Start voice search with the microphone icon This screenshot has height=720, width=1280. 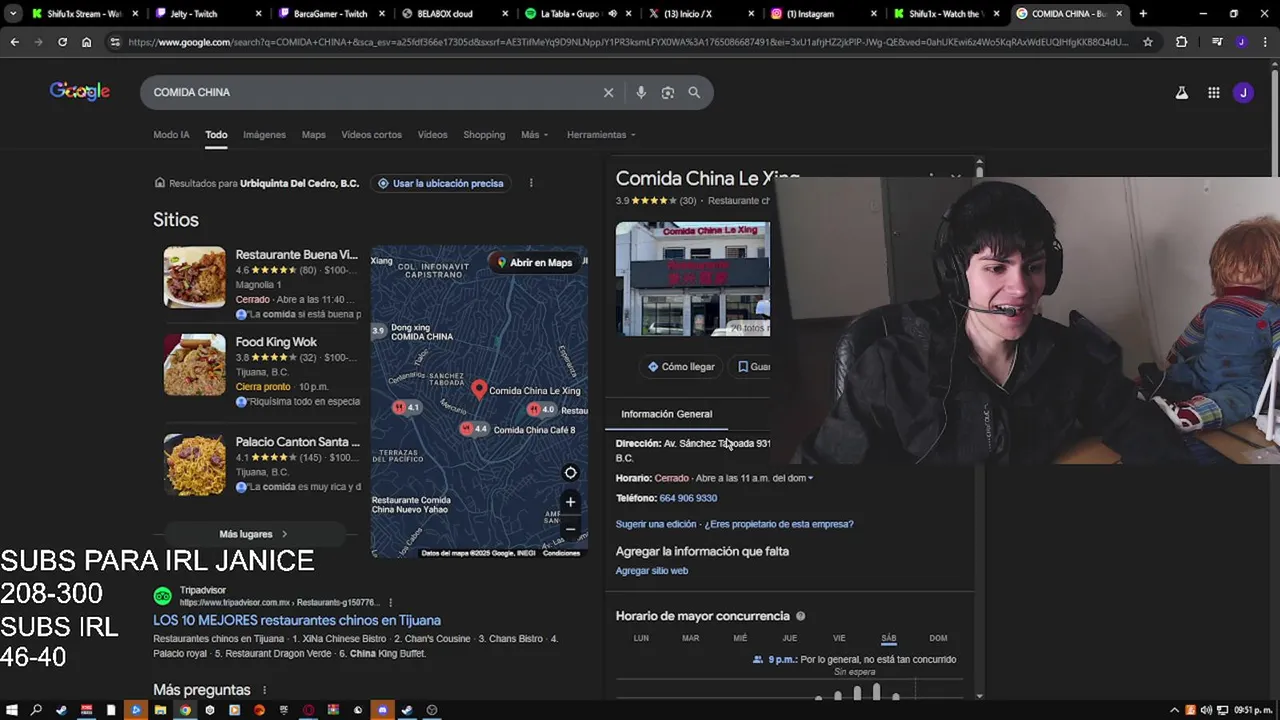click(x=641, y=92)
